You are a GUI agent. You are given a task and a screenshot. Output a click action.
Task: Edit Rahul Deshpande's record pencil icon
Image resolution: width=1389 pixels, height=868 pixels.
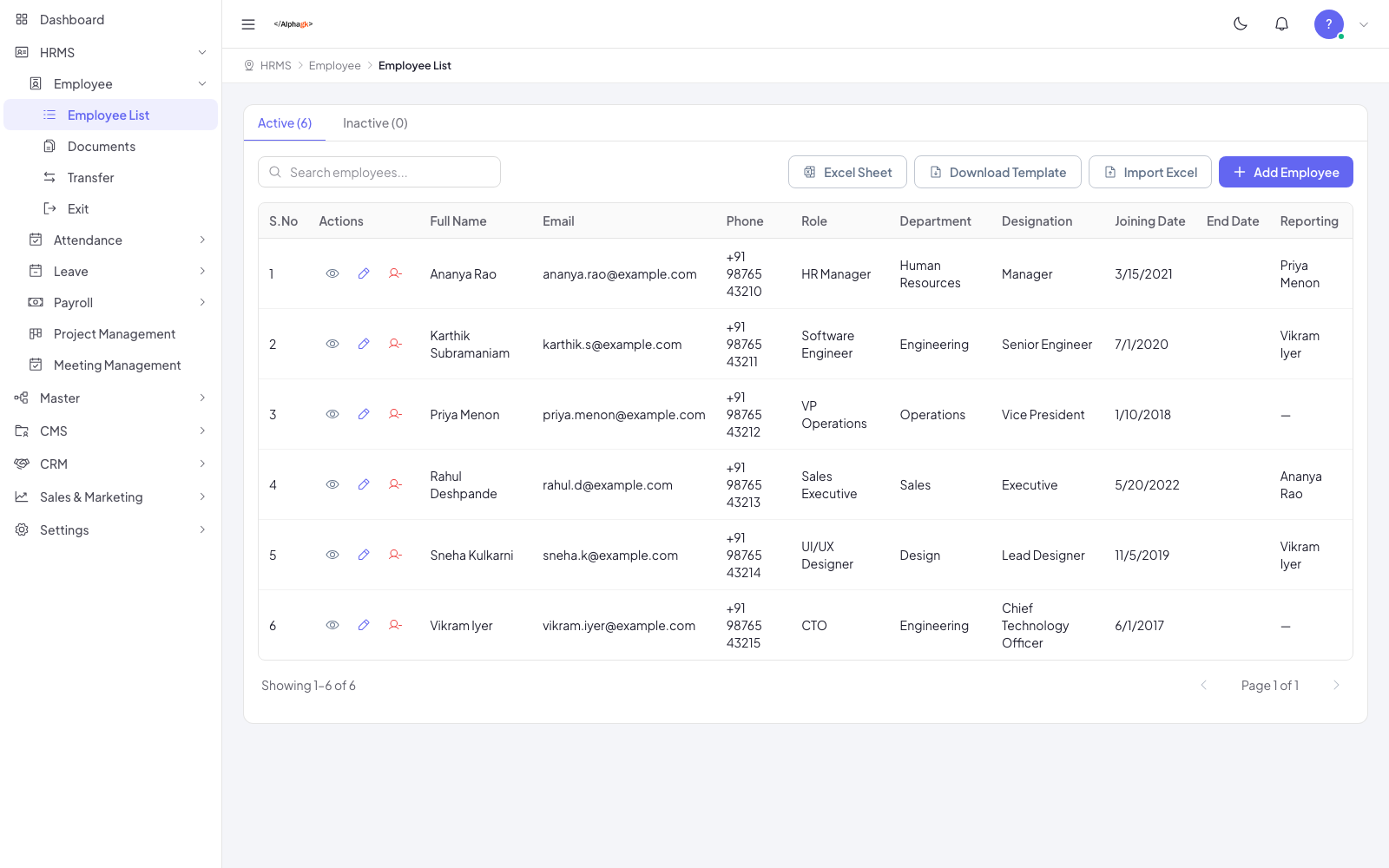coord(364,484)
